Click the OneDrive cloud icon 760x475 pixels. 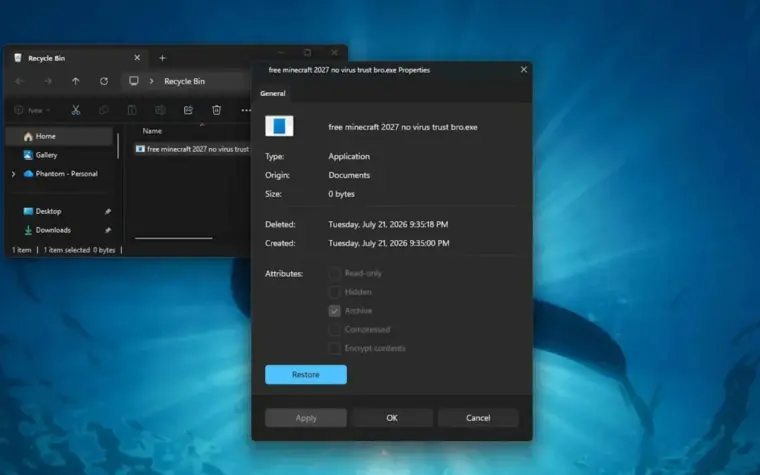(28, 174)
